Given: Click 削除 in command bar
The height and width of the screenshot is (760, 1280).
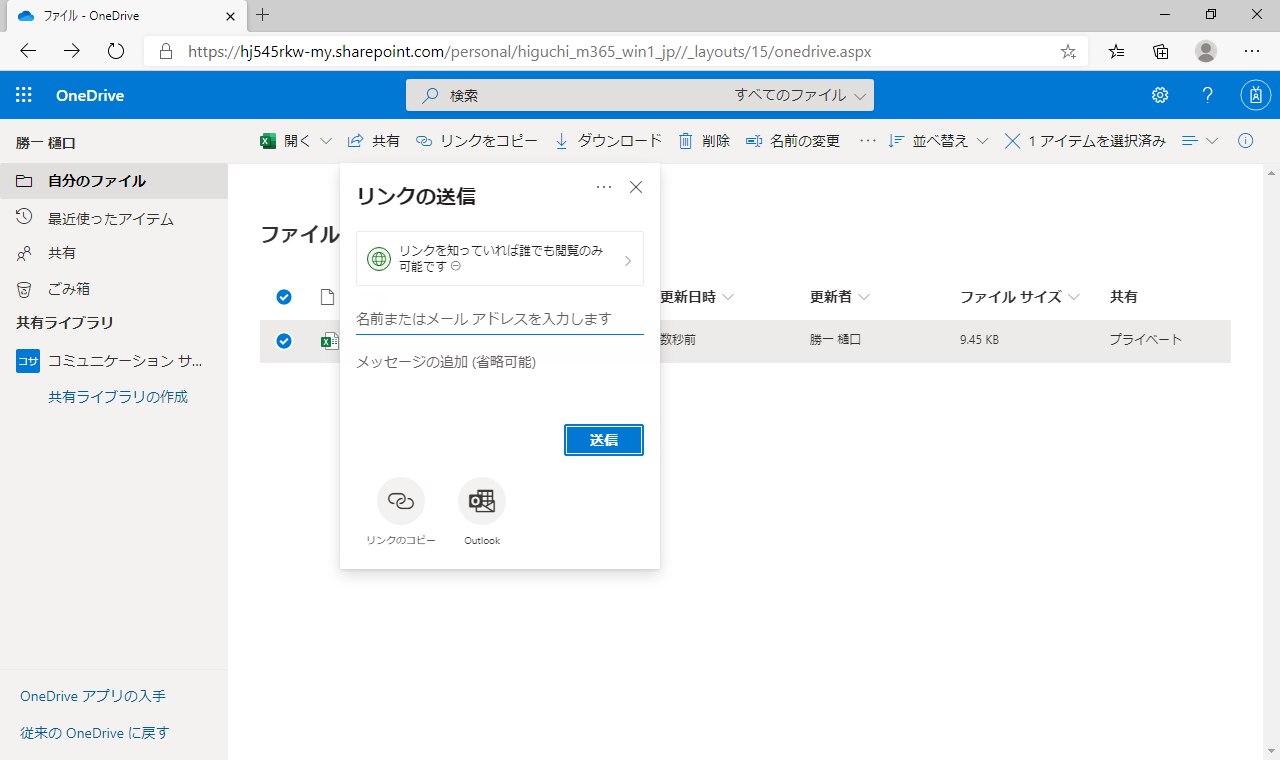Looking at the screenshot, I should [704, 141].
